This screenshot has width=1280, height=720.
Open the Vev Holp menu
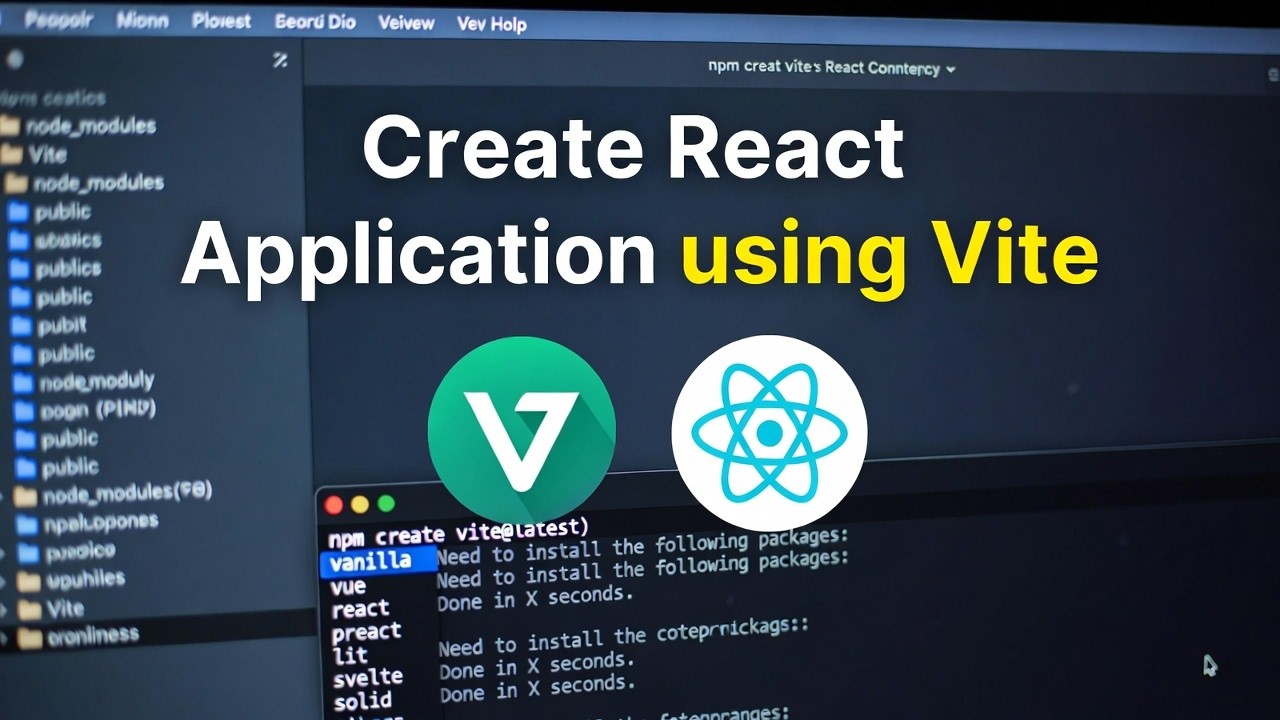[491, 24]
